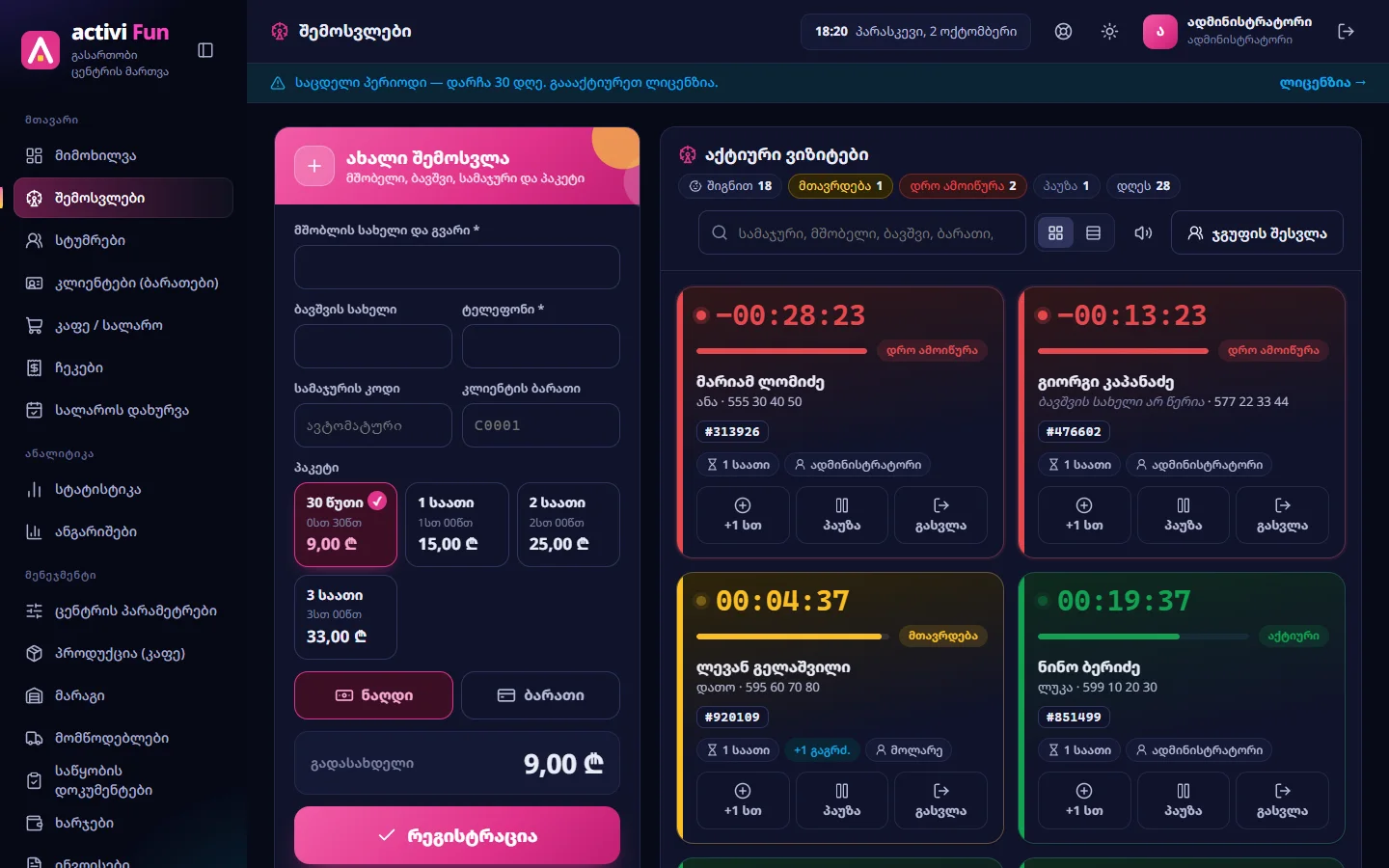The image size is (1389, 868).
Task: Choose ნაღდი cash payment method
Action: (373, 695)
